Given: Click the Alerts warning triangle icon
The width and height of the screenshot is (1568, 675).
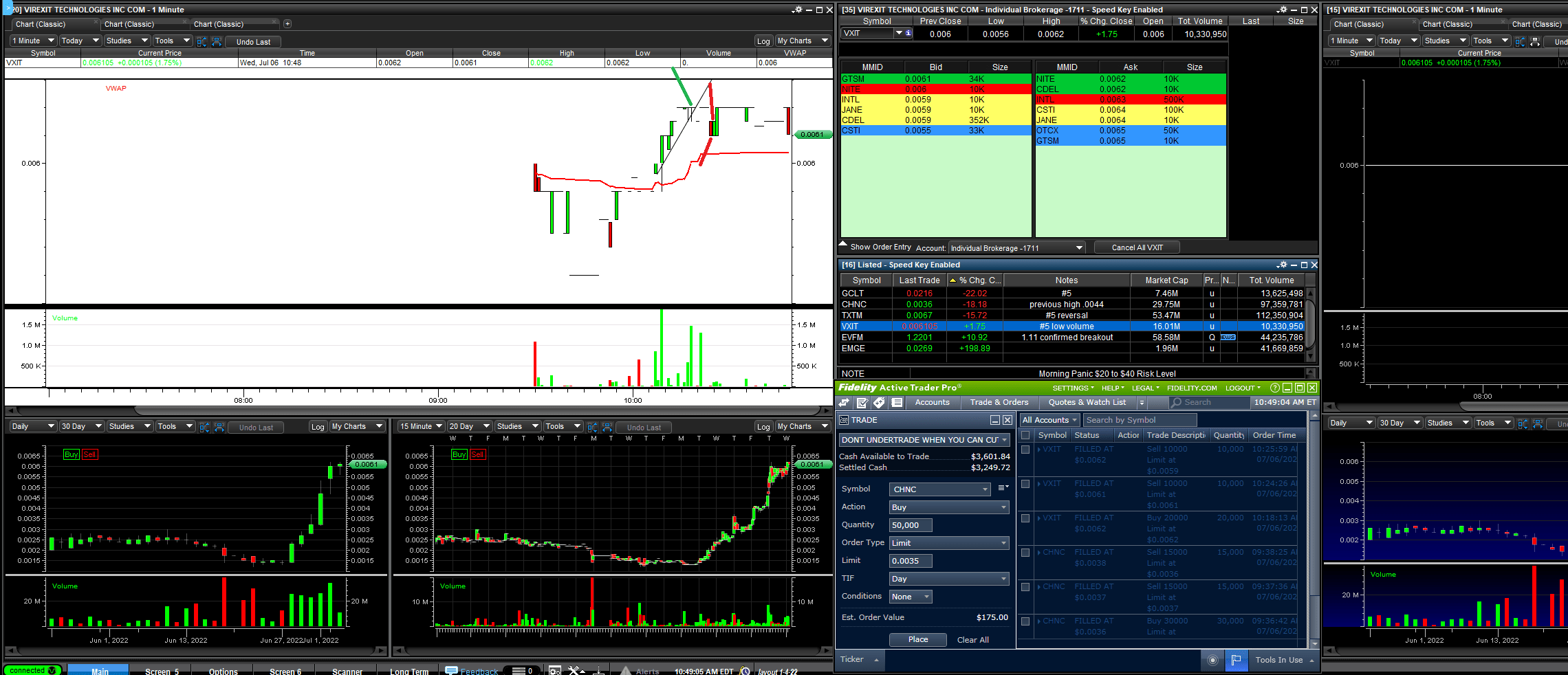Looking at the screenshot, I should (x=626, y=671).
